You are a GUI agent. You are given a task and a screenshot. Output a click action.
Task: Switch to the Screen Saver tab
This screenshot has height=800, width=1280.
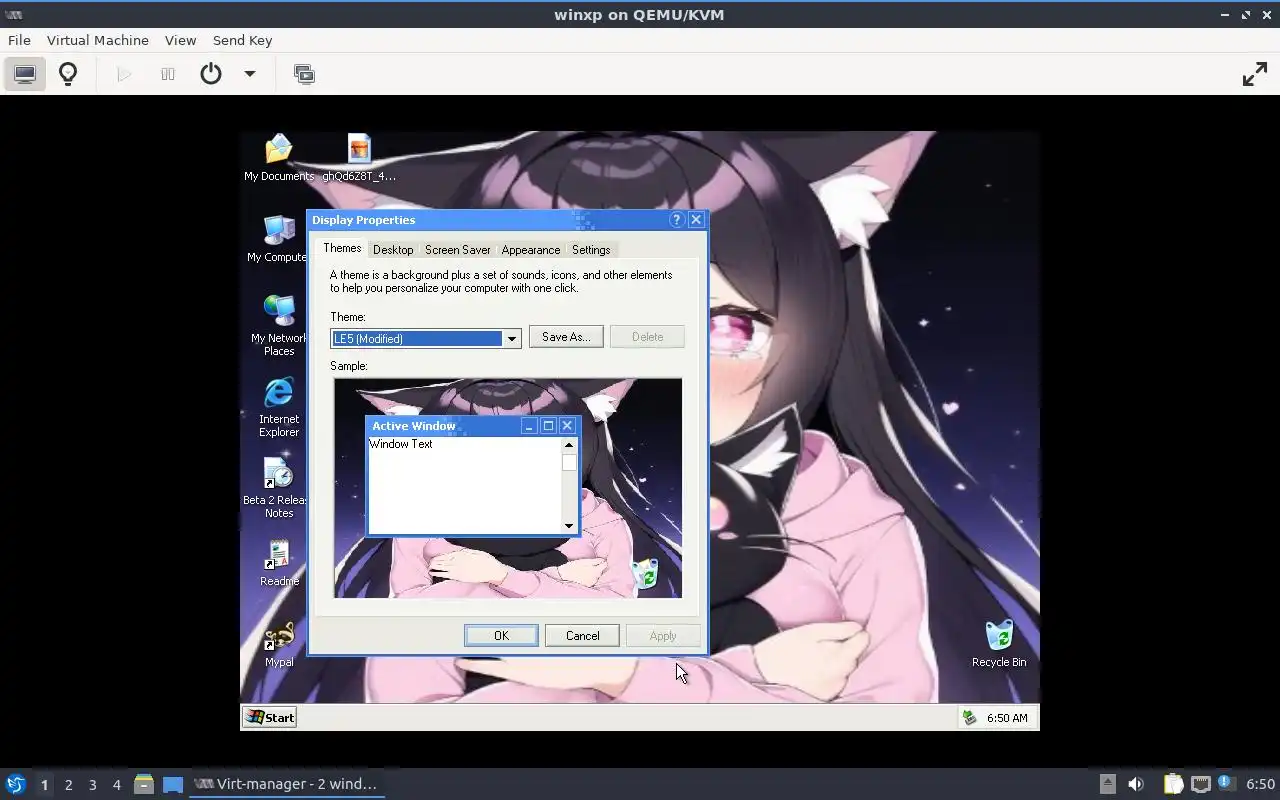point(458,250)
